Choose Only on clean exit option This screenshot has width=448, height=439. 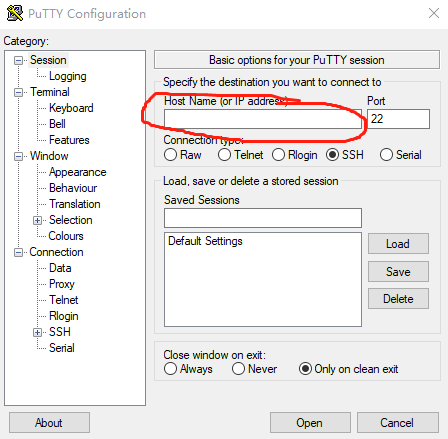point(305,369)
